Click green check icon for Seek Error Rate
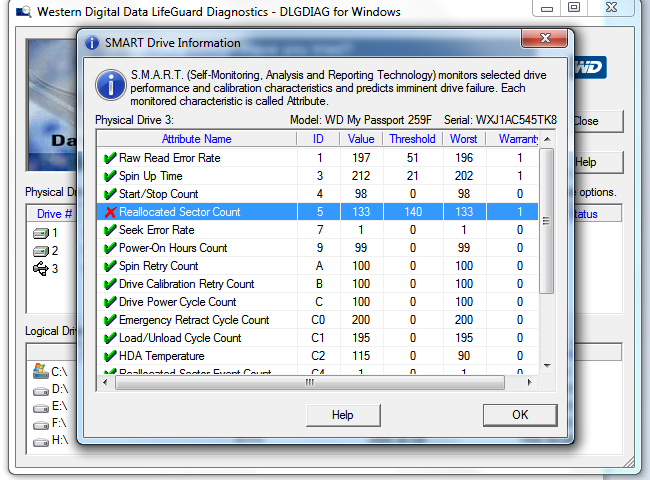Viewport: 650px width, 480px height. [x=110, y=230]
